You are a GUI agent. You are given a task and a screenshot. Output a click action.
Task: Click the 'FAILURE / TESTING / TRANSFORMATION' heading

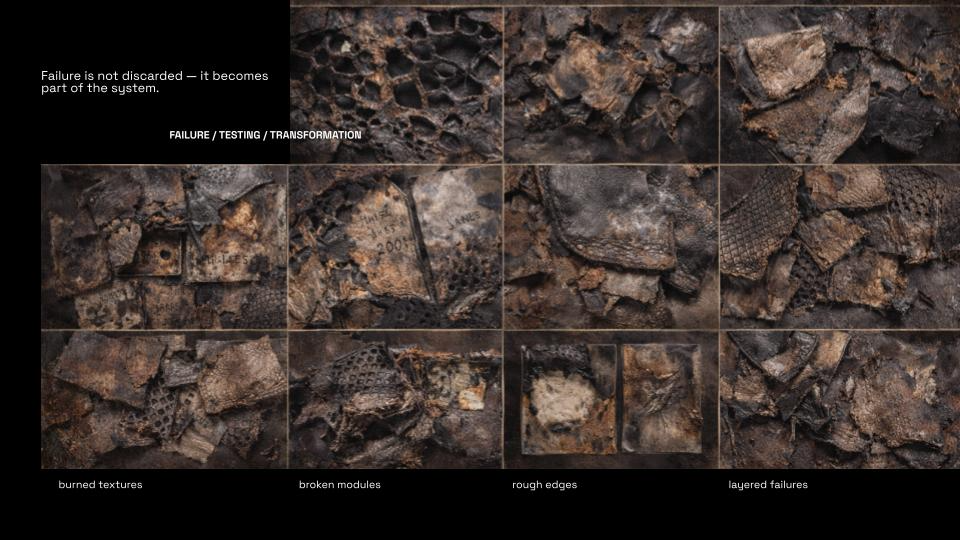265,135
